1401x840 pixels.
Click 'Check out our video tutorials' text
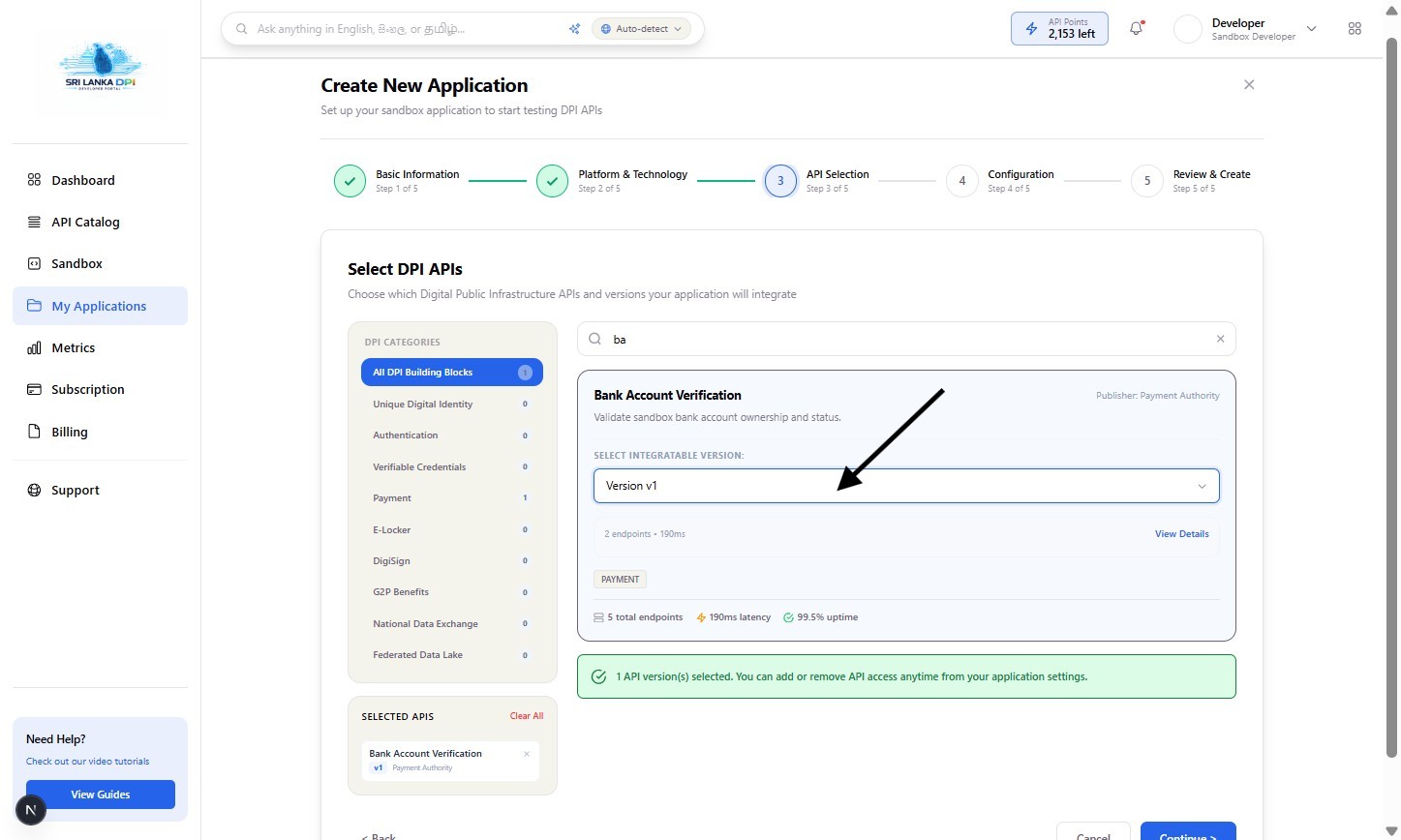pyautogui.click(x=88, y=762)
